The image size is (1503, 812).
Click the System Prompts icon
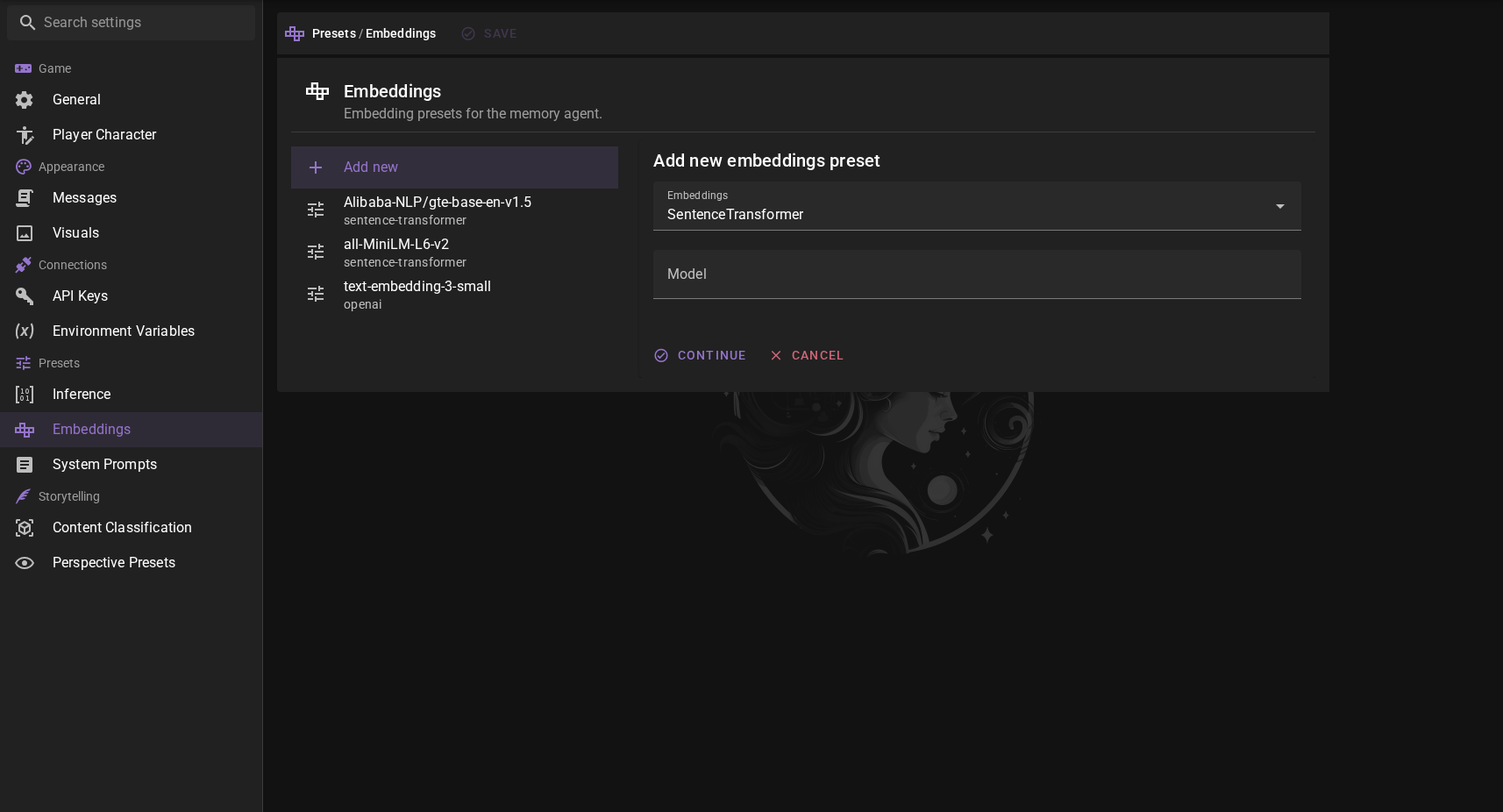25,465
